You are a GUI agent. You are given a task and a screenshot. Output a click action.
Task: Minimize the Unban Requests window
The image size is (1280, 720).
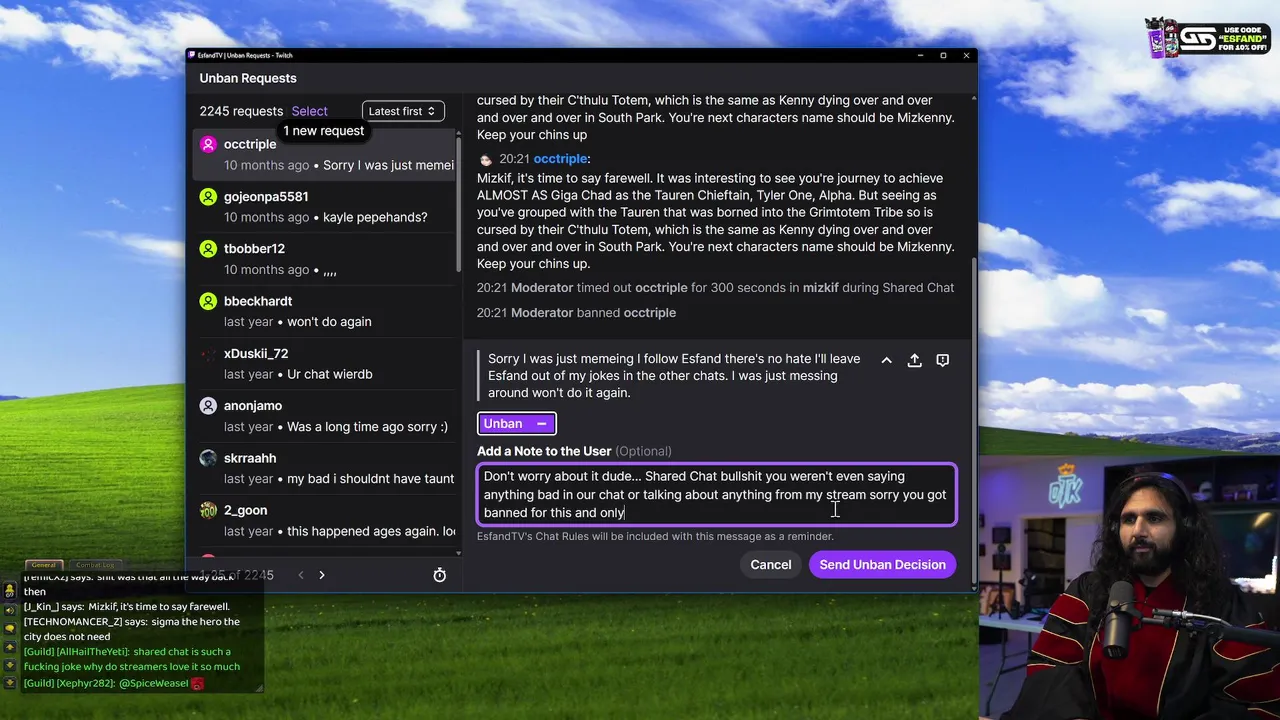(919, 56)
